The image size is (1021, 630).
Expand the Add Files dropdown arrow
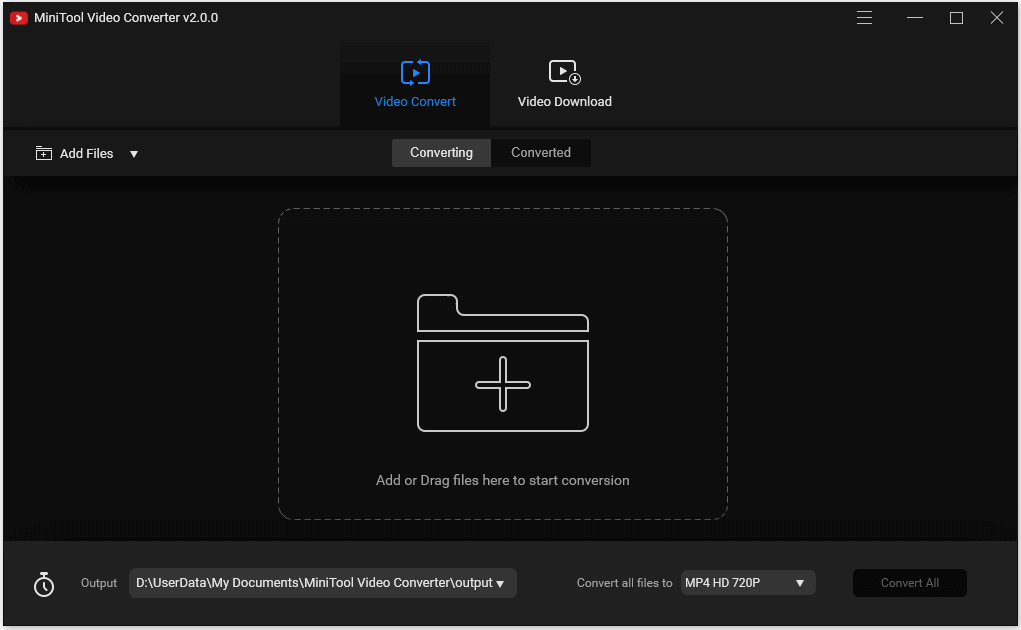133,154
